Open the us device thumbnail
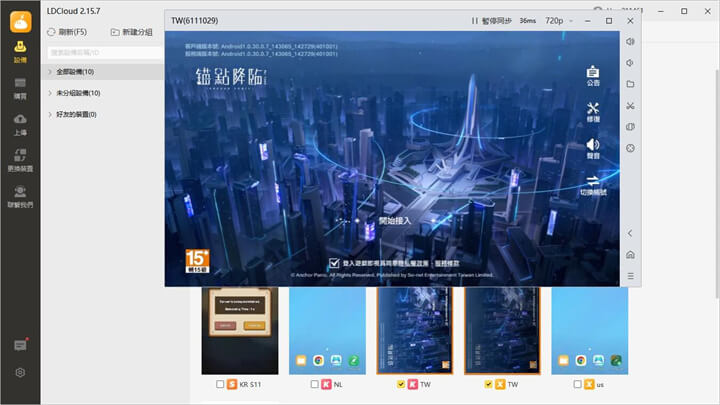The height and width of the screenshot is (405, 720). coord(590,331)
